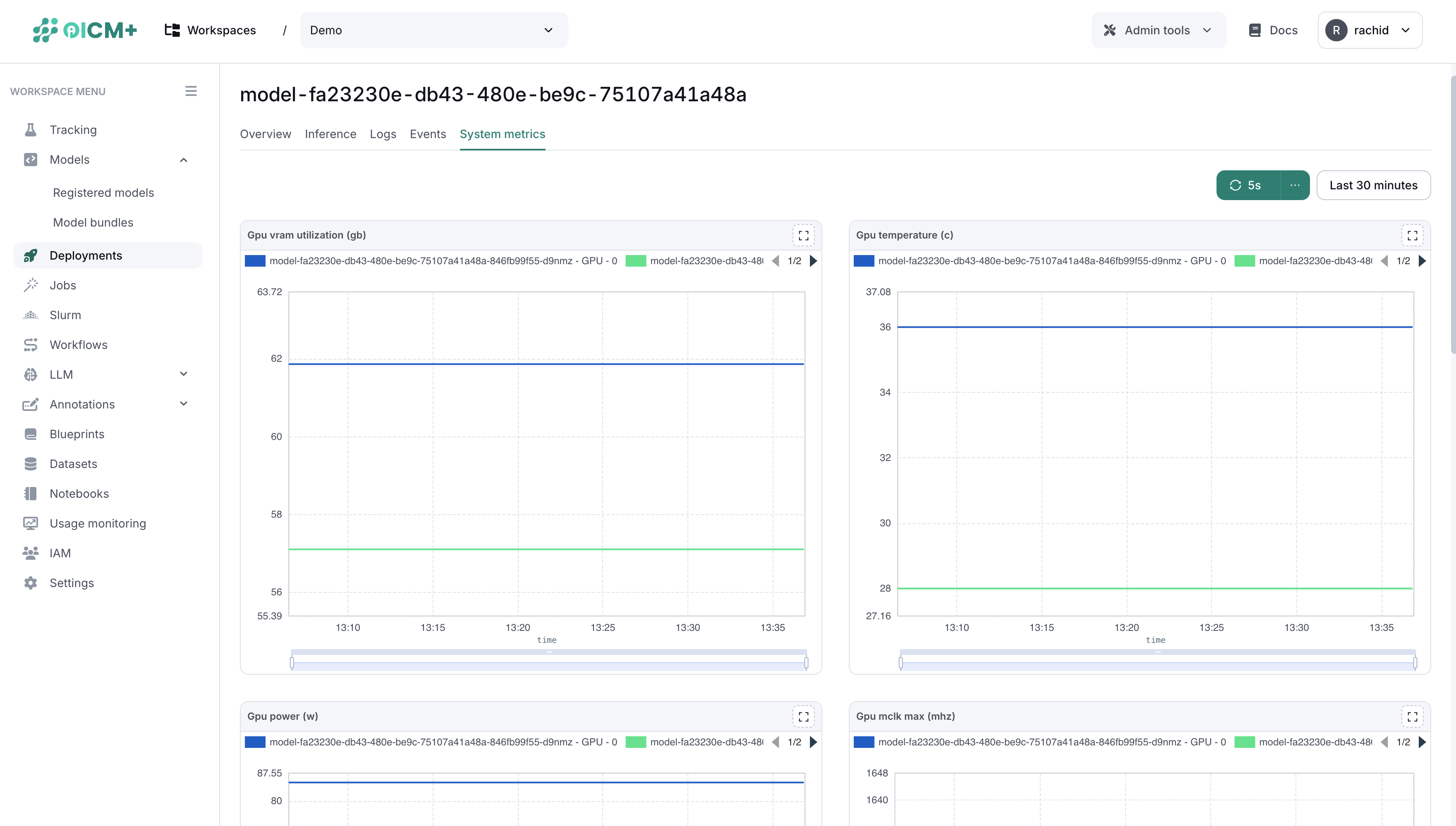This screenshot has width=1456, height=826.
Task: Click the Slurm sidebar icon
Action: tap(31, 315)
